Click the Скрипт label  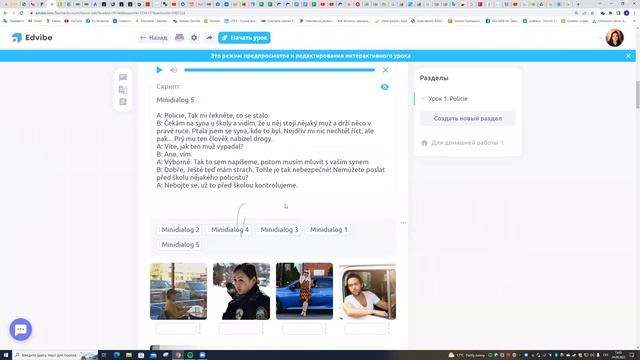click(x=168, y=87)
